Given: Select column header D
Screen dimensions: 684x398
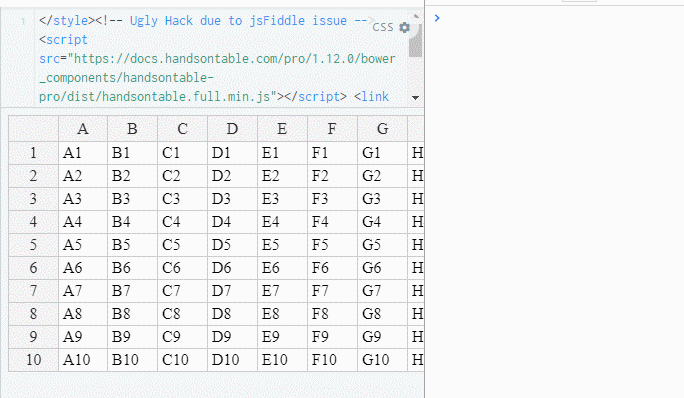Looking at the screenshot, I should click(x=233, y=129).
